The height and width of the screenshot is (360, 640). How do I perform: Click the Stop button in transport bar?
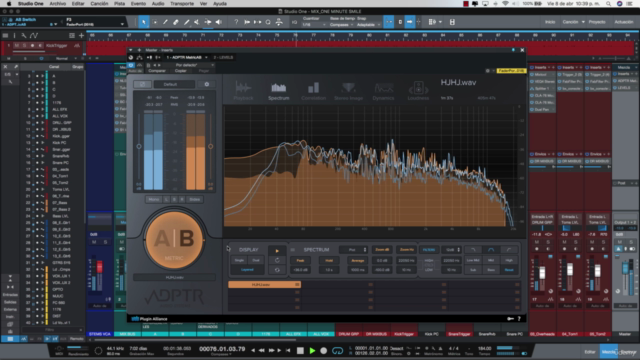[x=300, y=350]
